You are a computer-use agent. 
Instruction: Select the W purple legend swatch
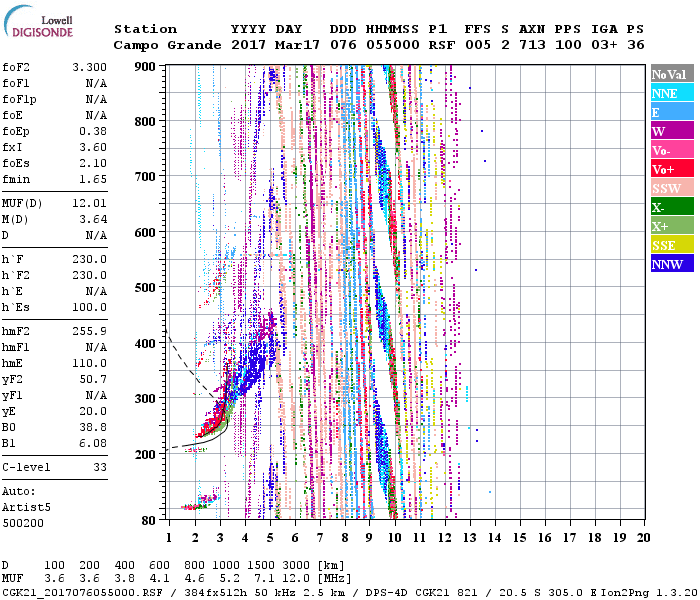[x=672, y=131]
